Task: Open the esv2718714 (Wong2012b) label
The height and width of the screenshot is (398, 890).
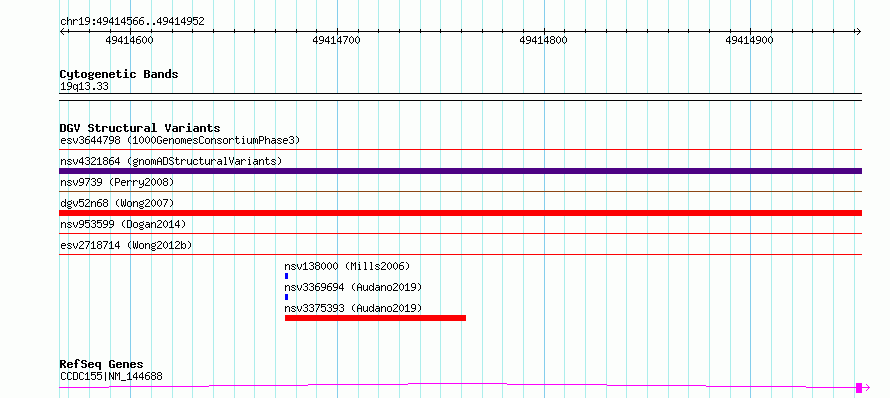Action: [x=126, y=245]
